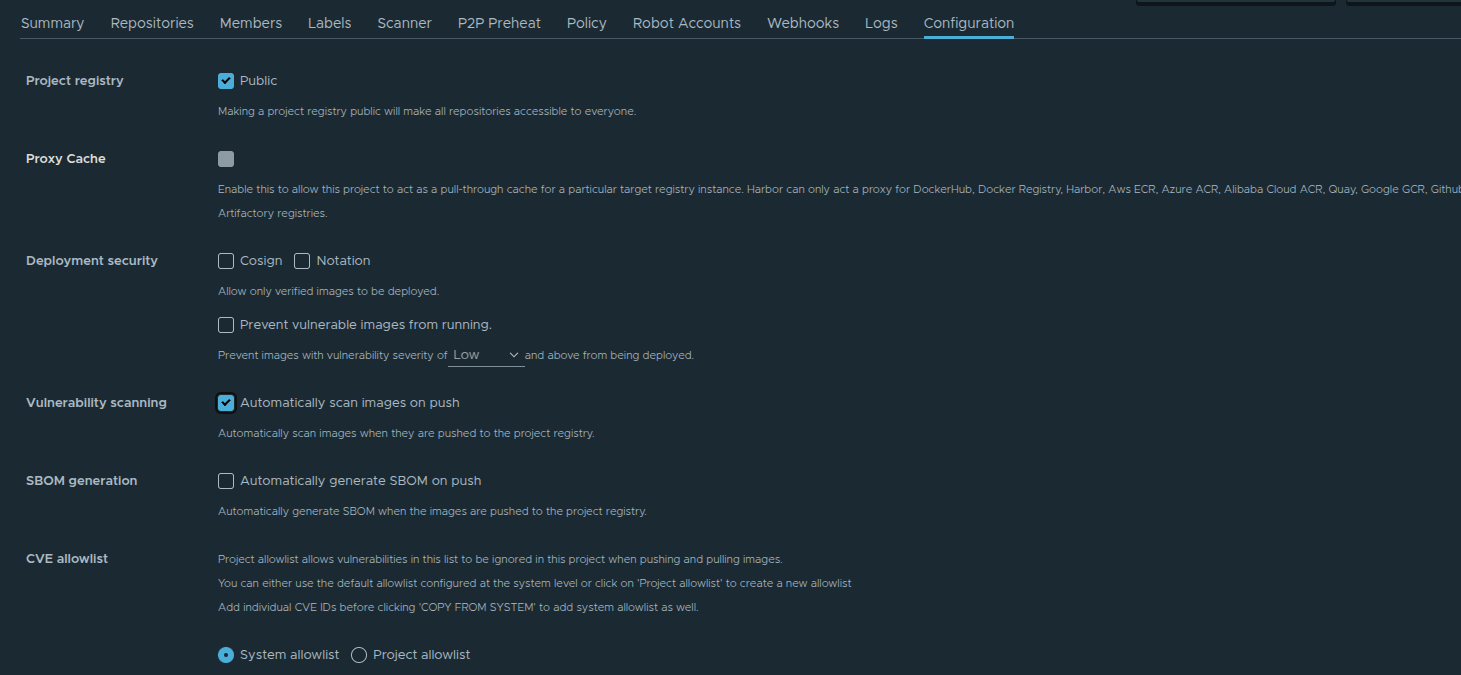Enable the Notation checkbox
This screenshot has width=1461, height=675.
[x=302, y=260]
